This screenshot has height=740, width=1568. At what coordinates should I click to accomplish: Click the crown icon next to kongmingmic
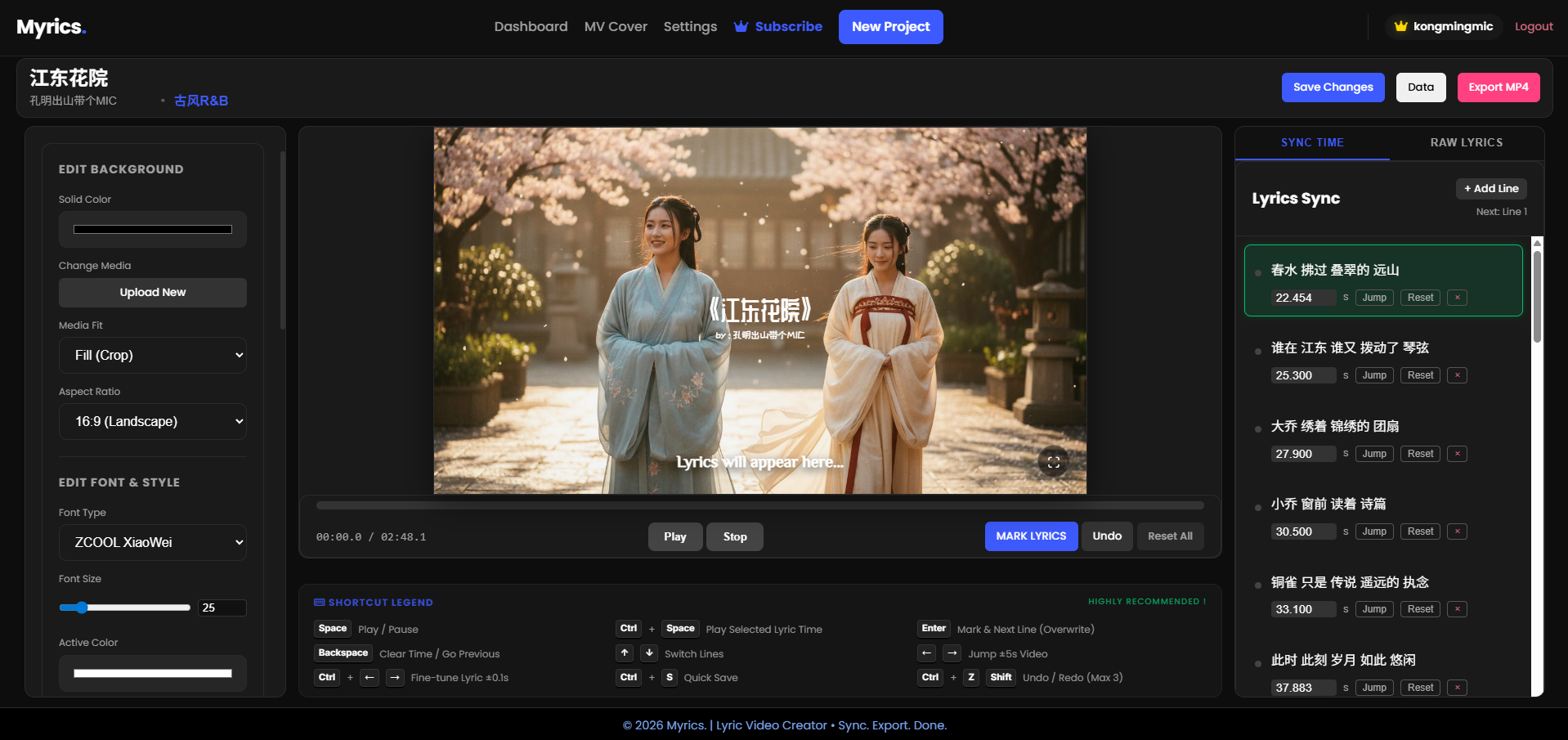click(1400, 26)
